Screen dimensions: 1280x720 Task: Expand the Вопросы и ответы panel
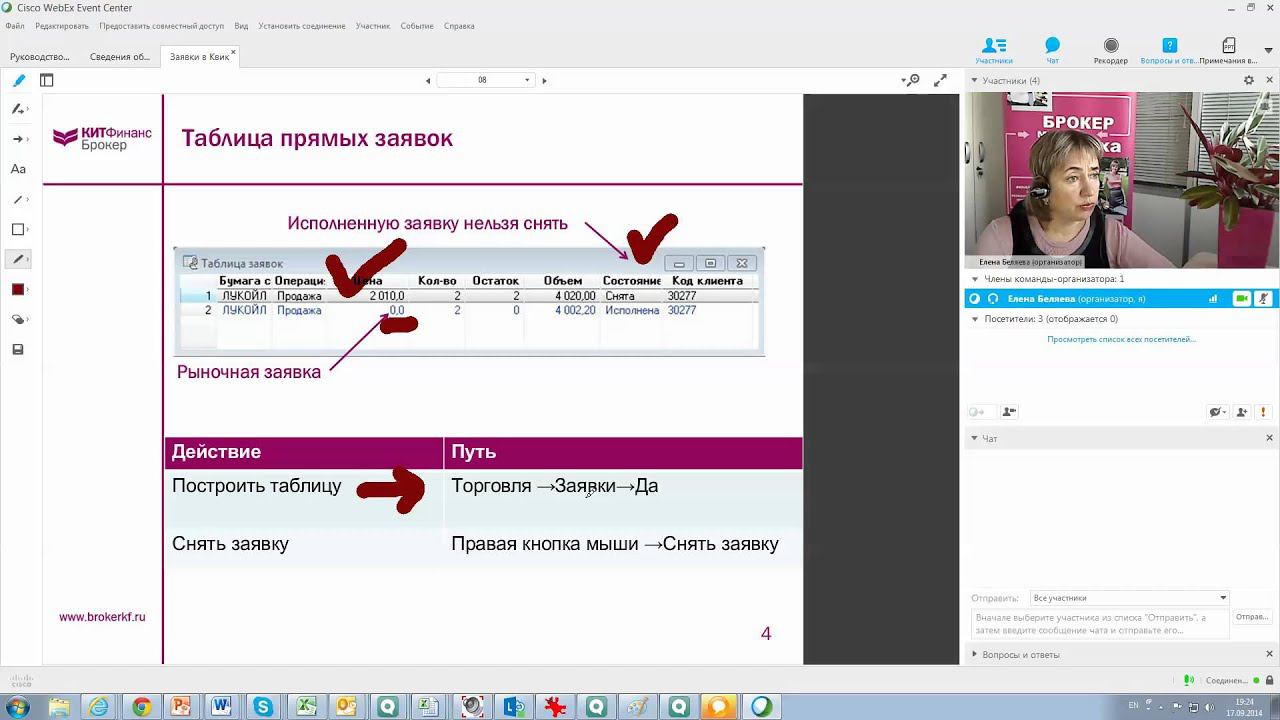(974, 654)
